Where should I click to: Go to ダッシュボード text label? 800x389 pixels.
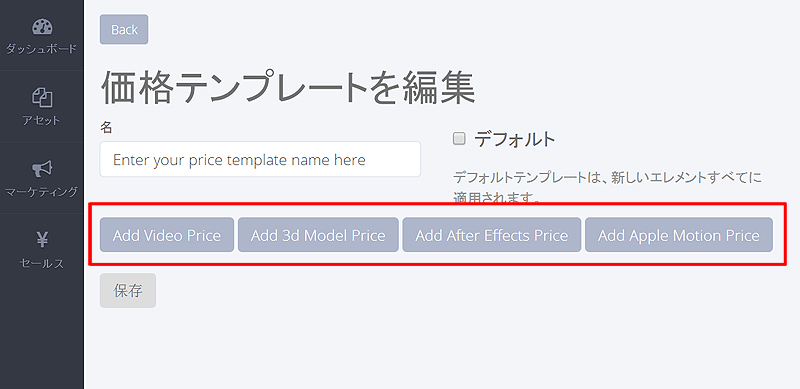click(41, 50)
